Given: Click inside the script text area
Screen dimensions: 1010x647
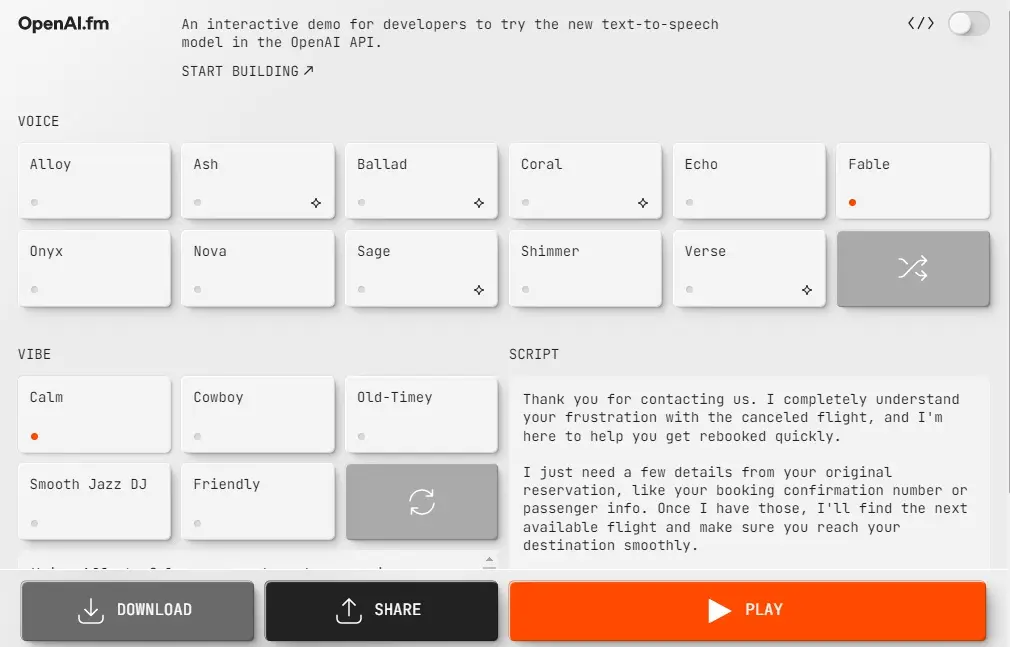Looking at the screenshot, I should point(749,472).
